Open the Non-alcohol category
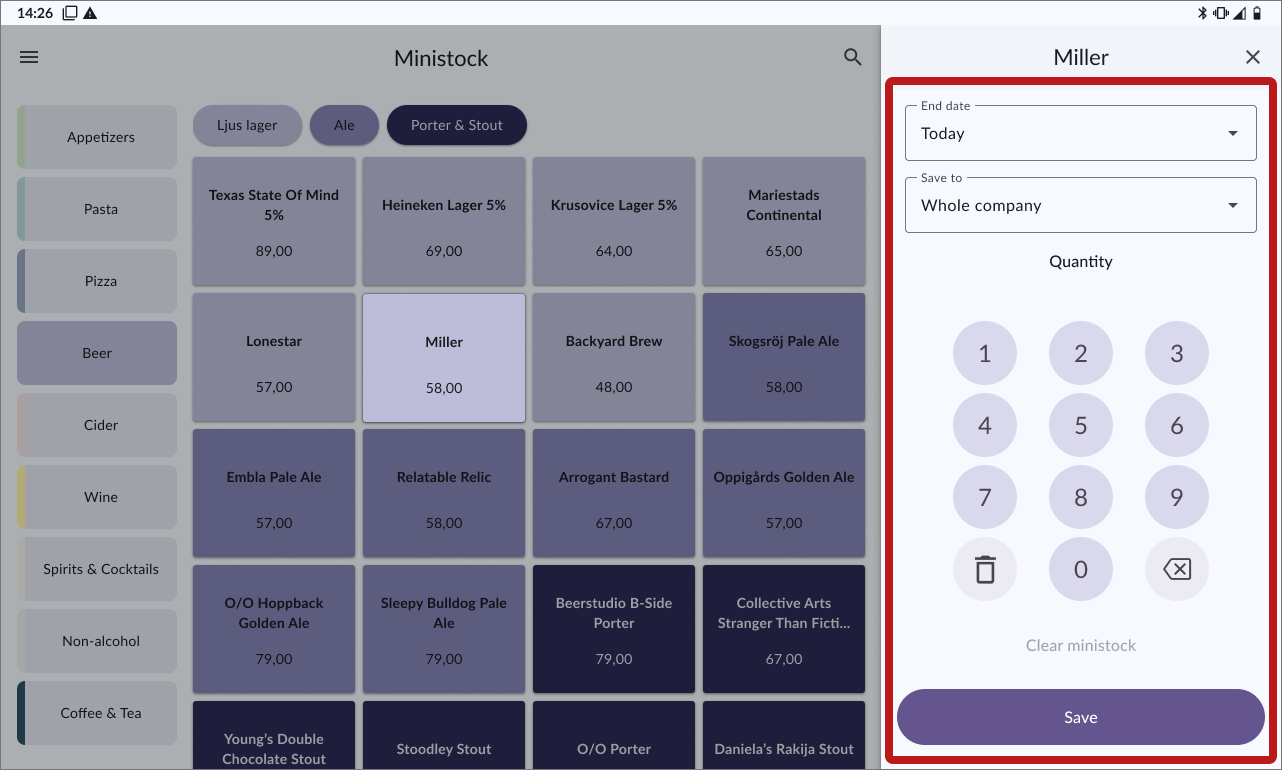 click(97, 641)
